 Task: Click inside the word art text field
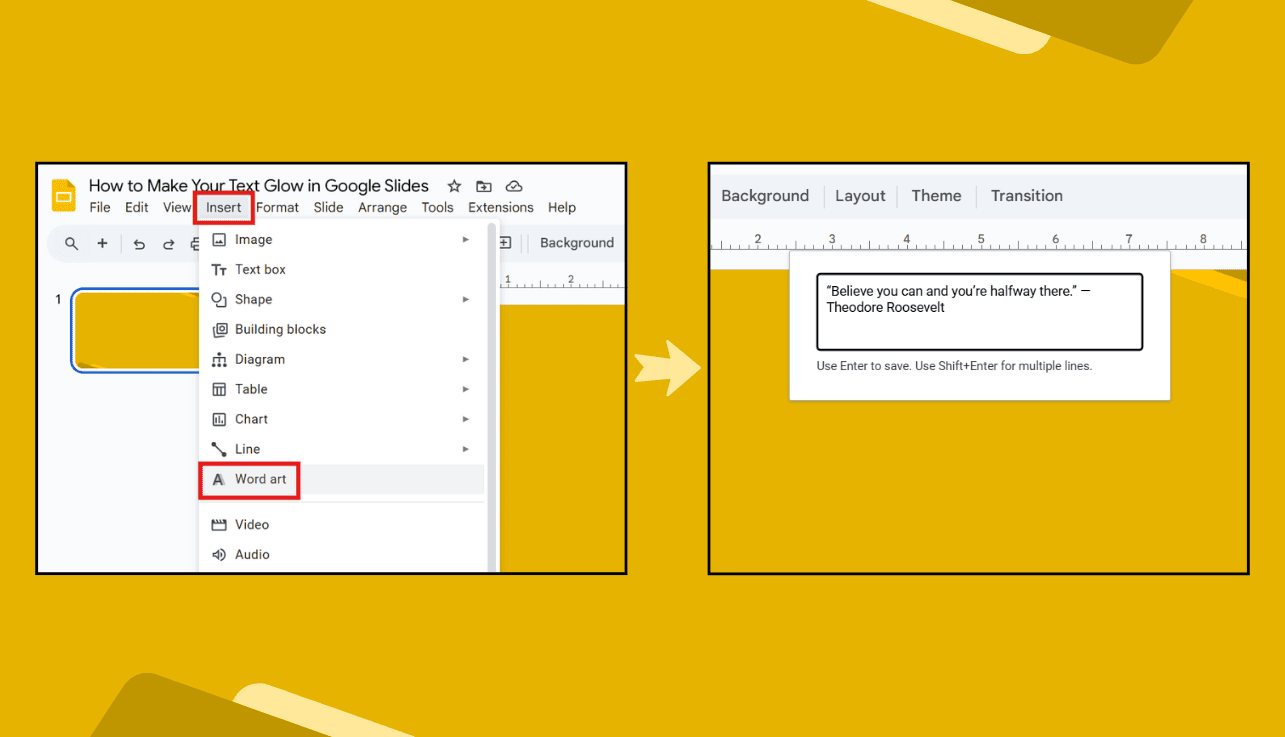coord(978,310)
